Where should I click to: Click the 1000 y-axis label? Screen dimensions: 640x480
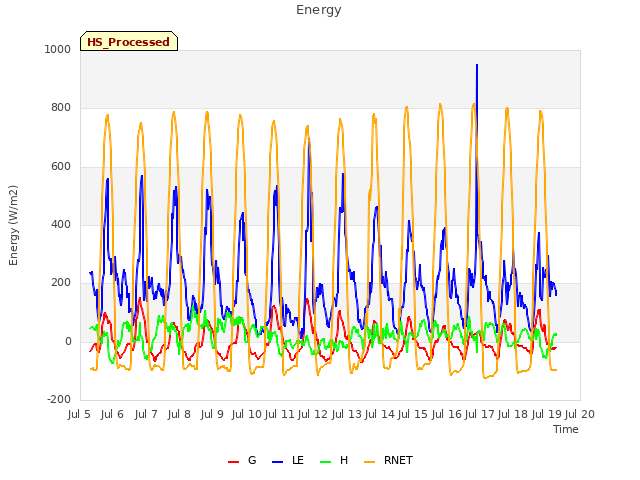tap(58, 49)
